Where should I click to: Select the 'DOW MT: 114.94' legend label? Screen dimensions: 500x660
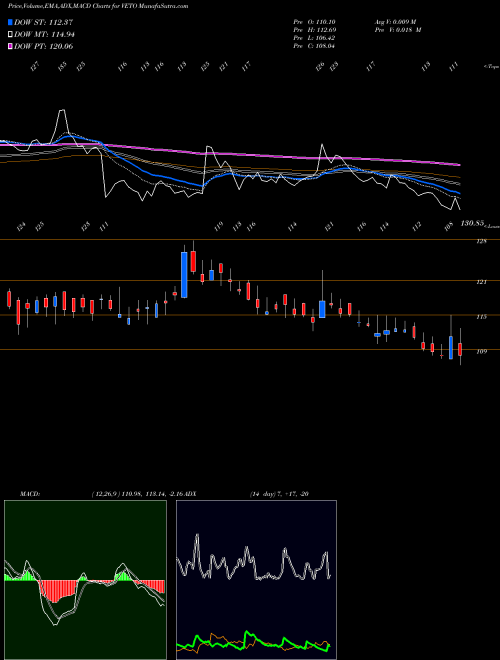click(x=44, y=35)
